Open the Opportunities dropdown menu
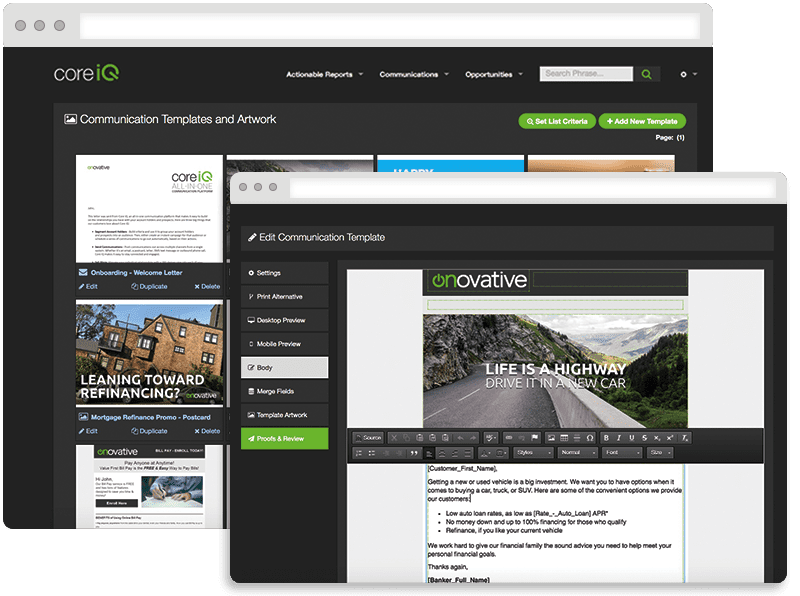The width and height of the screenshot is (800, 596). click(494, 74)
